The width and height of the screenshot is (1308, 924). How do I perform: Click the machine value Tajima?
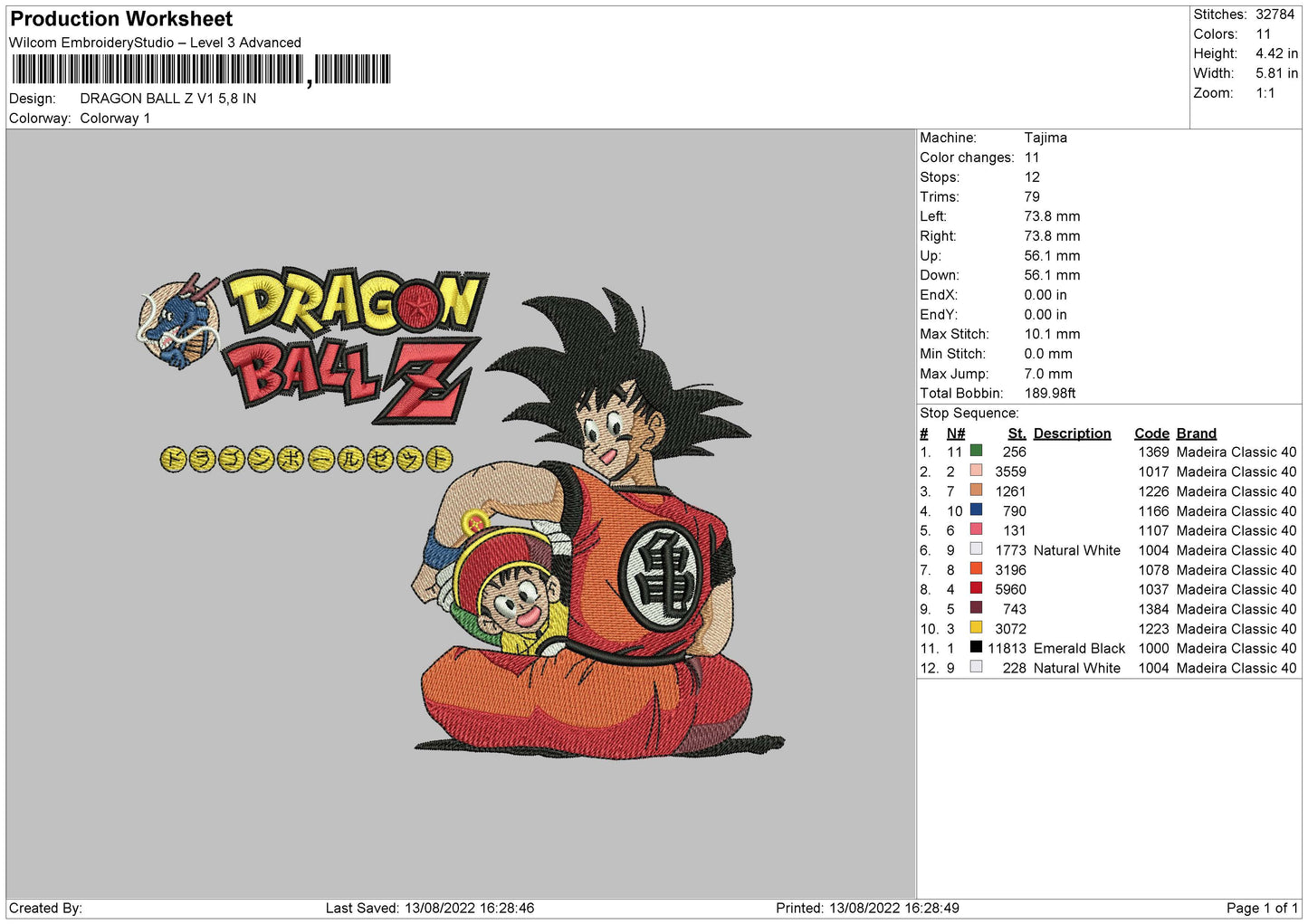point(1045,138)
